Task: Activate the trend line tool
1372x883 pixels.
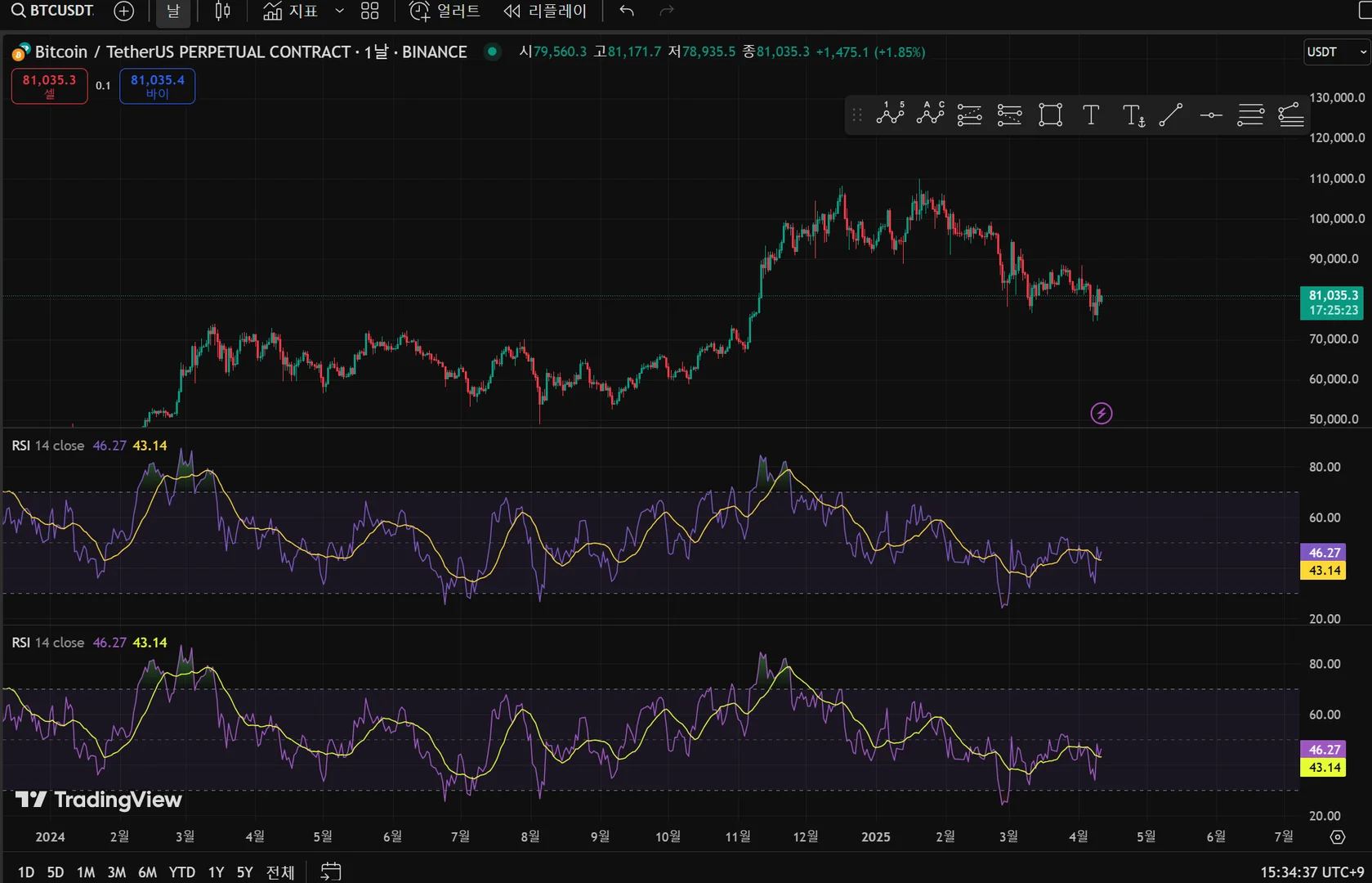Action: click(x=1171, y=114)
